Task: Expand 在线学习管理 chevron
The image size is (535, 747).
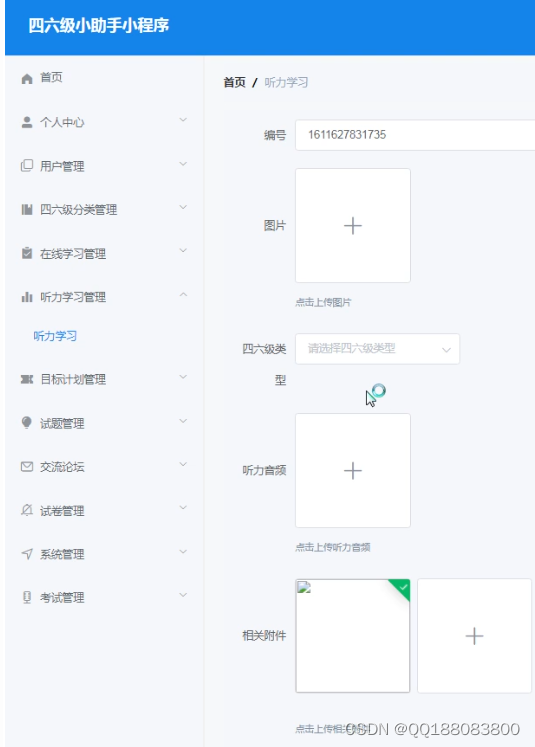Action: tap(183, 251)
